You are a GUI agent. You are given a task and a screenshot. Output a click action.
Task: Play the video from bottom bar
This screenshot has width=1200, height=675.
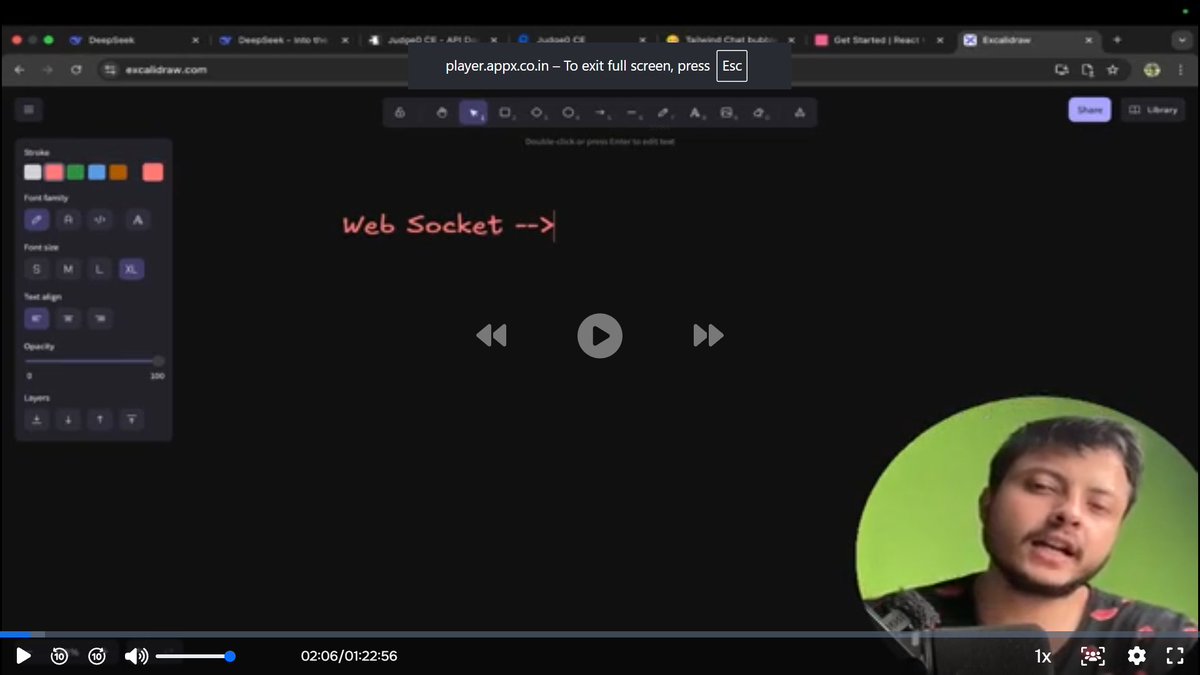click(23, 656)
